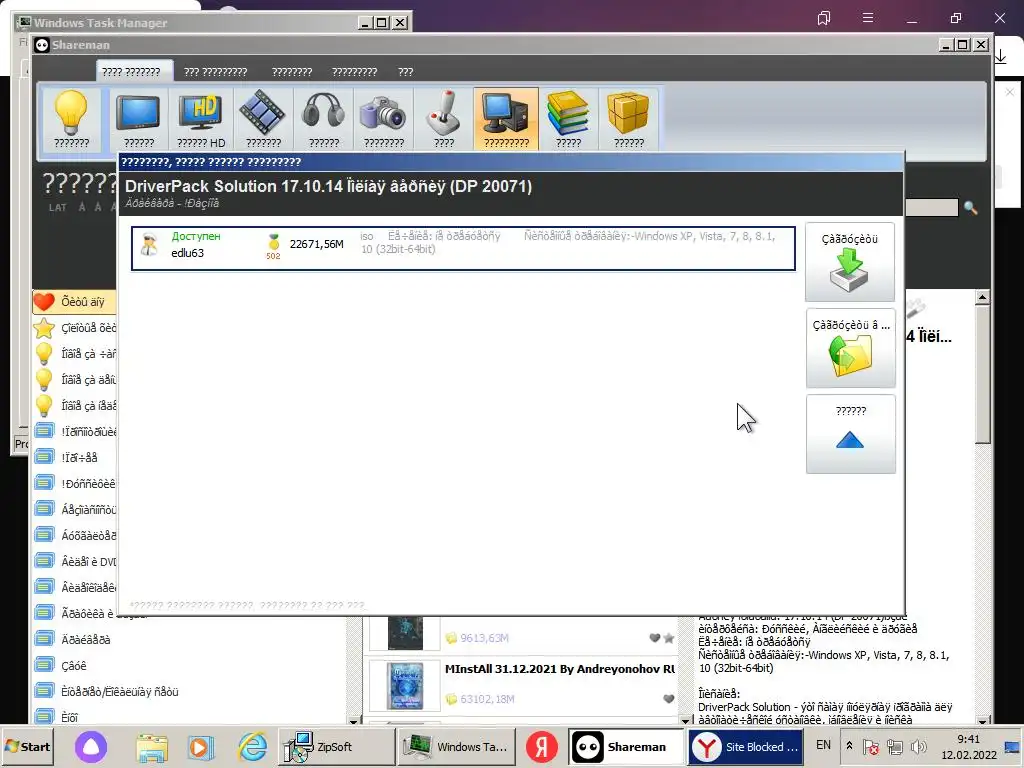Click the Start button

pos(27,746)
